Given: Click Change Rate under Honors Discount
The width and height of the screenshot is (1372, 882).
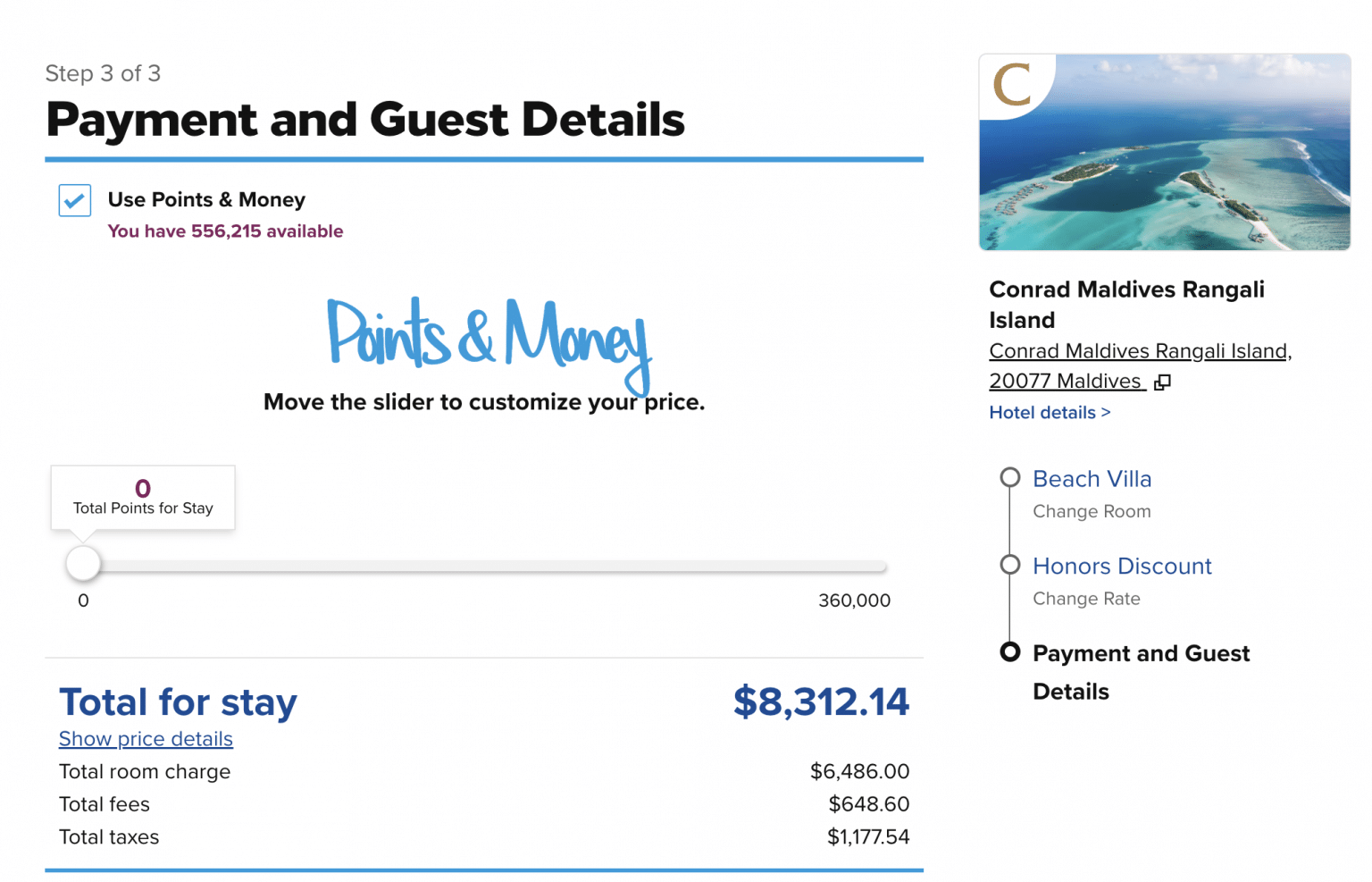Looking at the screenshot, I should (x=1085, y=599).
